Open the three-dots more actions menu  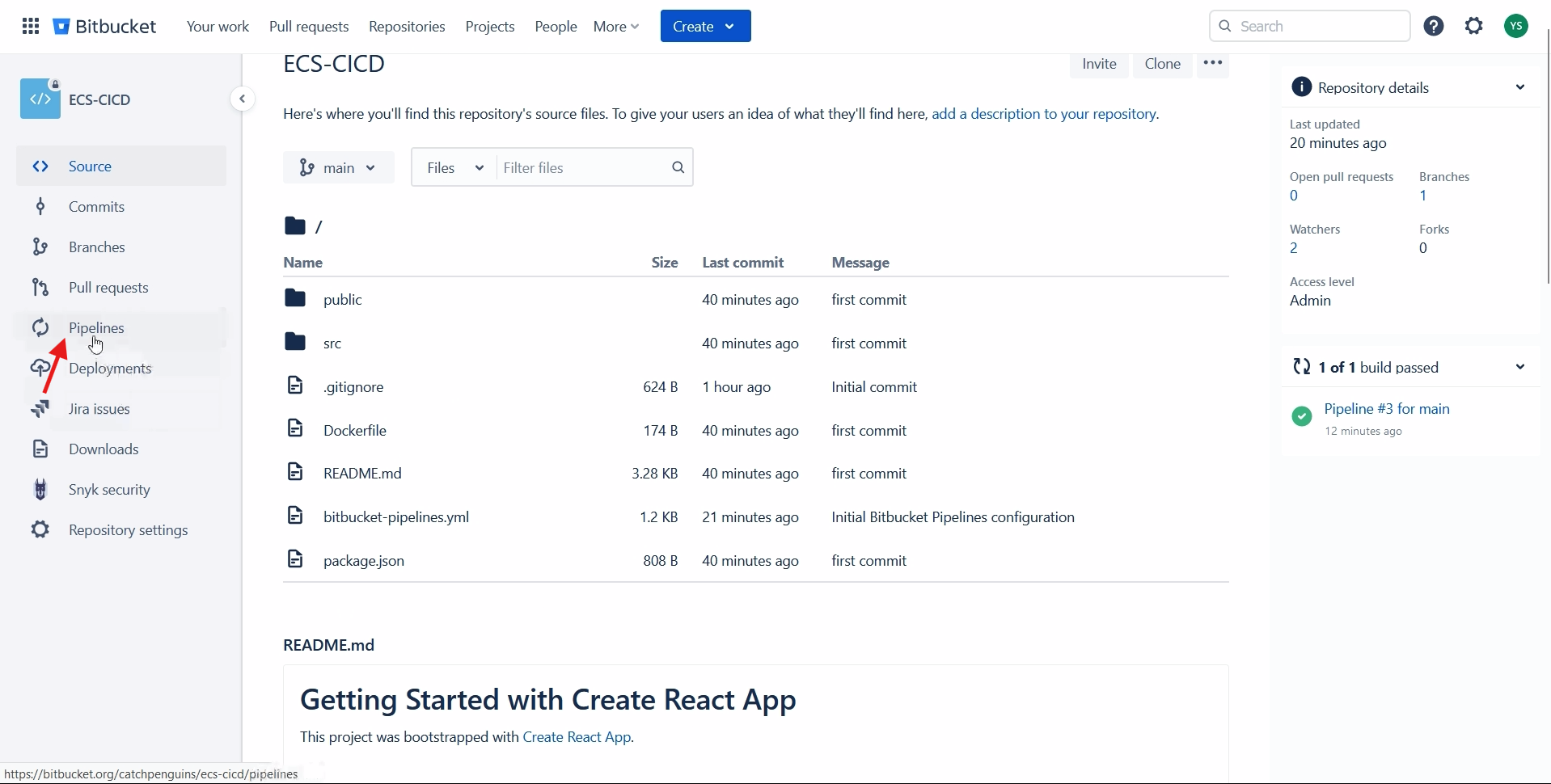pyautogui.click(x=1212, y=63)
